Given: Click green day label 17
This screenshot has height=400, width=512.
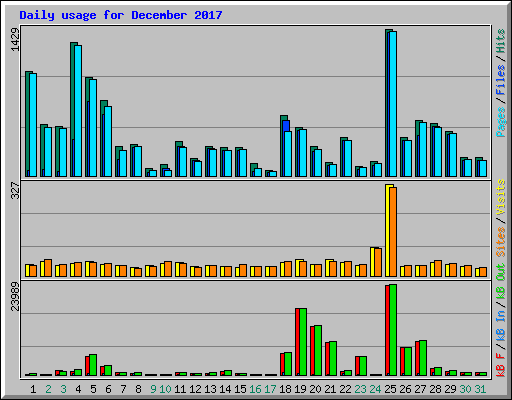Looking at the screenshot, I should [x=270, y=389].
